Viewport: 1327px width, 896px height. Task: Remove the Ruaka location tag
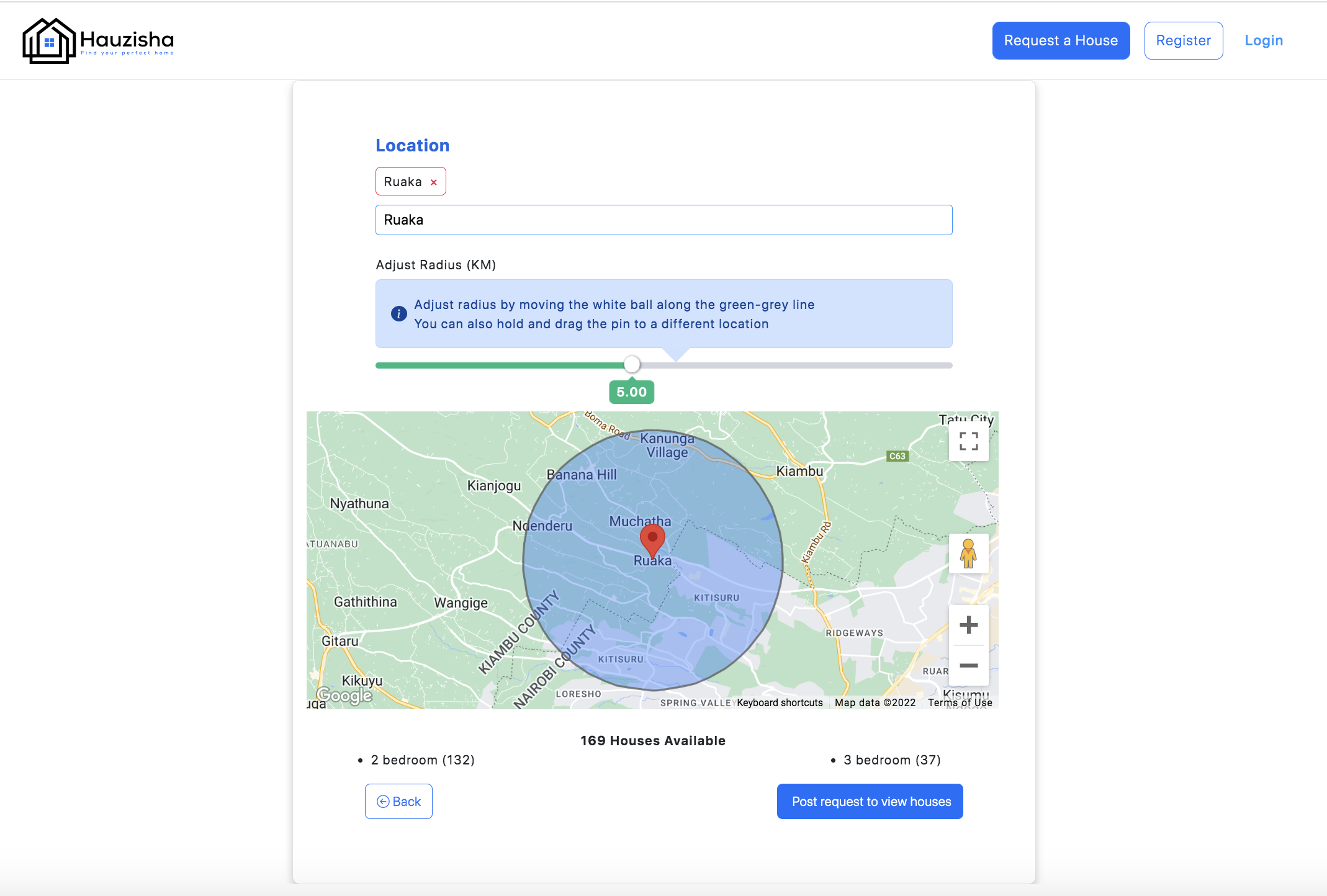pos(433,181)
